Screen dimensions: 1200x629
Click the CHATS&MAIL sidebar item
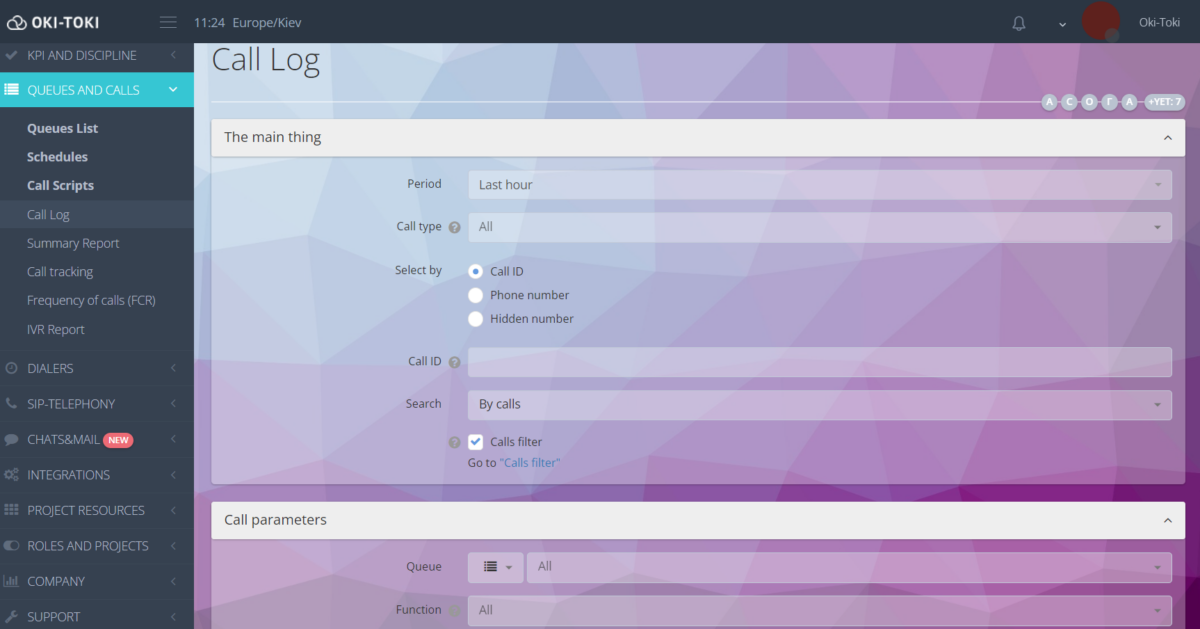click(x=60, y=439)
